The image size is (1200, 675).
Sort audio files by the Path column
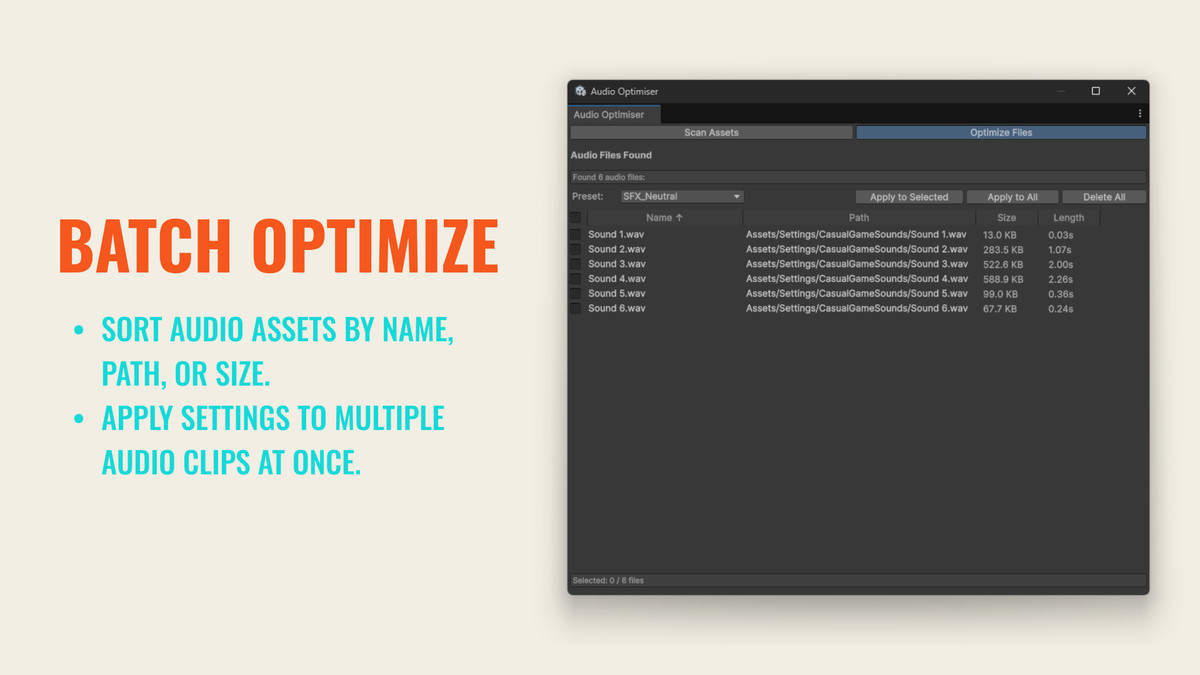point(858,217)
